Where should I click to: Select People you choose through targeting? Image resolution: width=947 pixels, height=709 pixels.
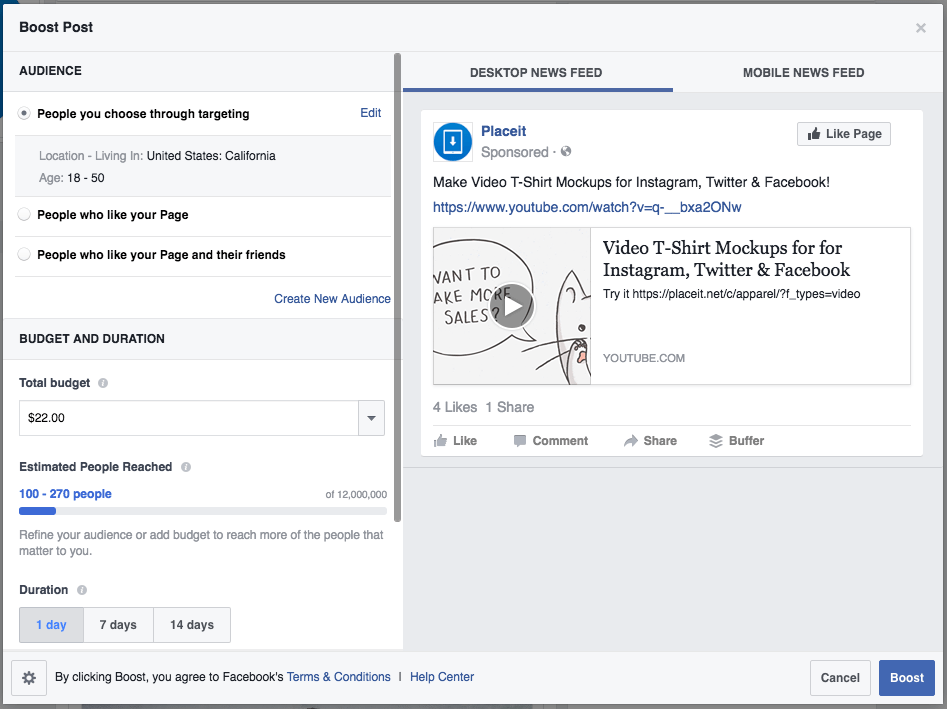point(24,114)
